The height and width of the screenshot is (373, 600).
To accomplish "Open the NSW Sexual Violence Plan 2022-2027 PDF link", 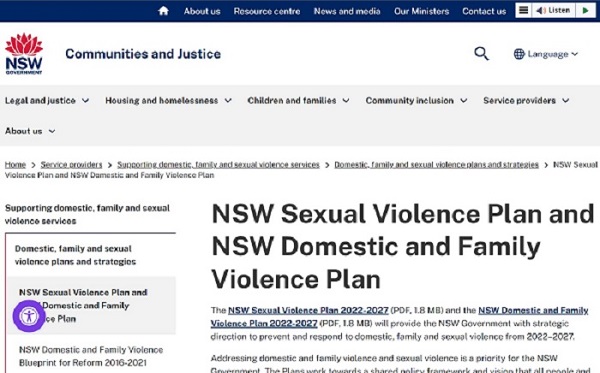I will (x=308, y=310).
